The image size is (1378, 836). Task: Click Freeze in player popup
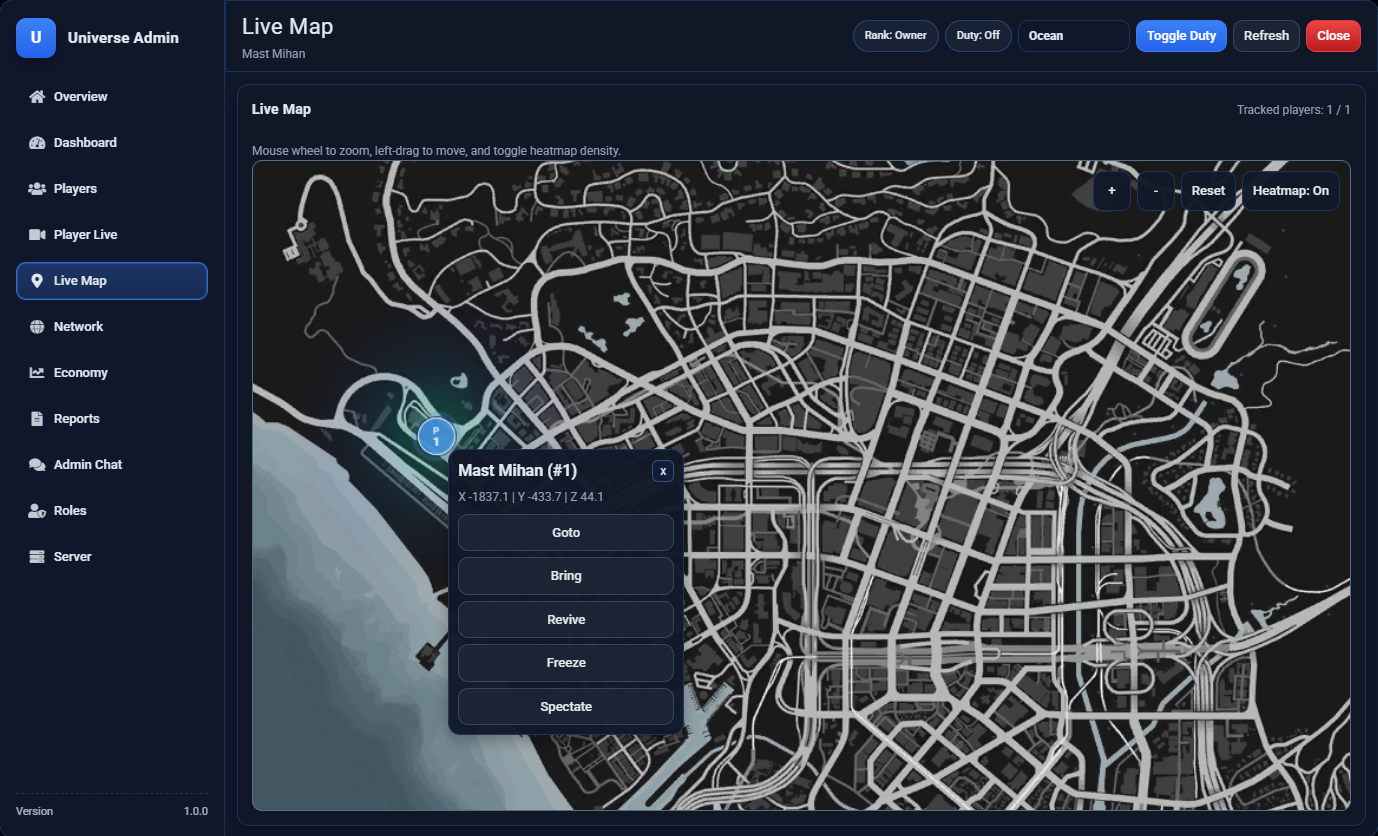[x=566, y=663]
